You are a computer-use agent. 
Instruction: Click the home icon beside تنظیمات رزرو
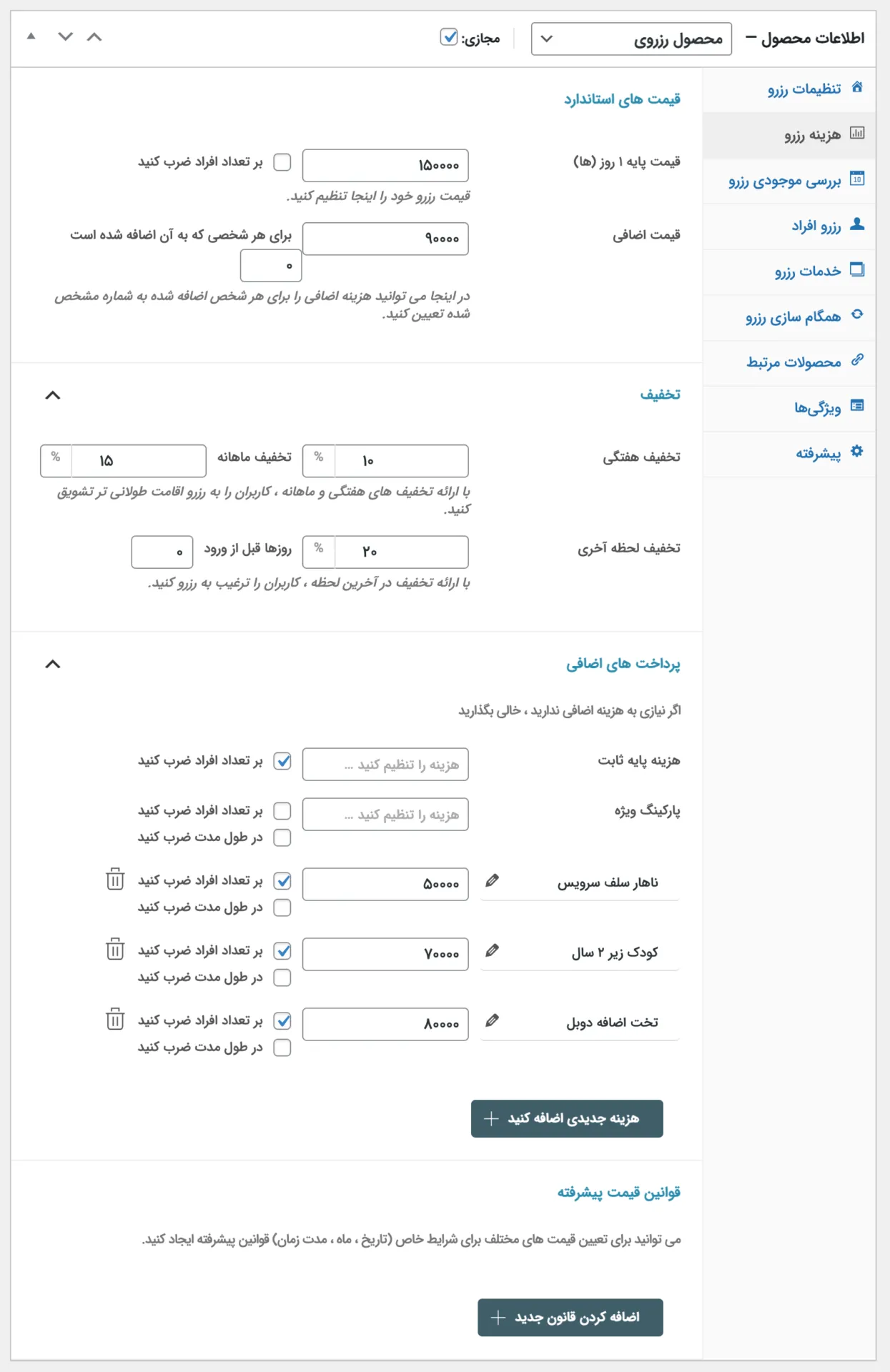(x=857, y=87)
